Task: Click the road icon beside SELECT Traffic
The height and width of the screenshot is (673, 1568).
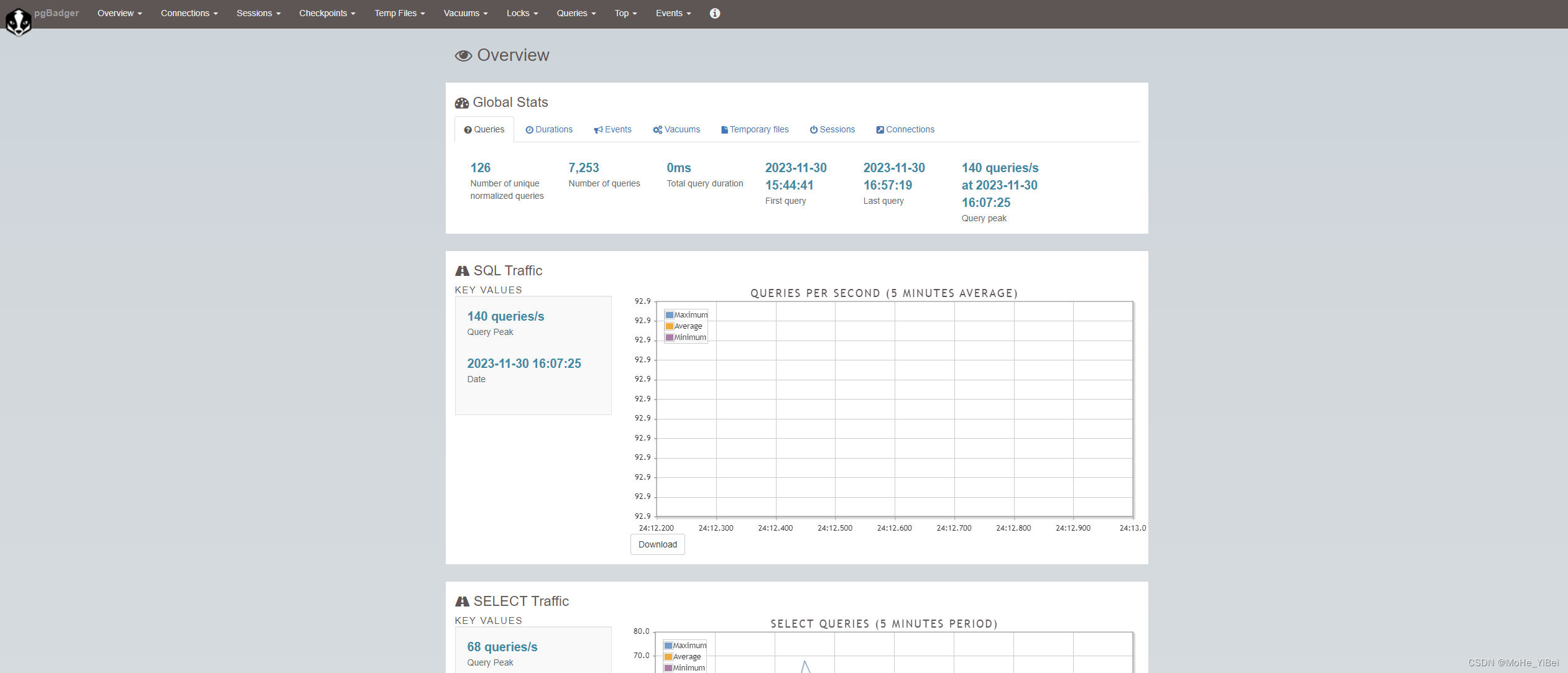Action: click(462, 602)
